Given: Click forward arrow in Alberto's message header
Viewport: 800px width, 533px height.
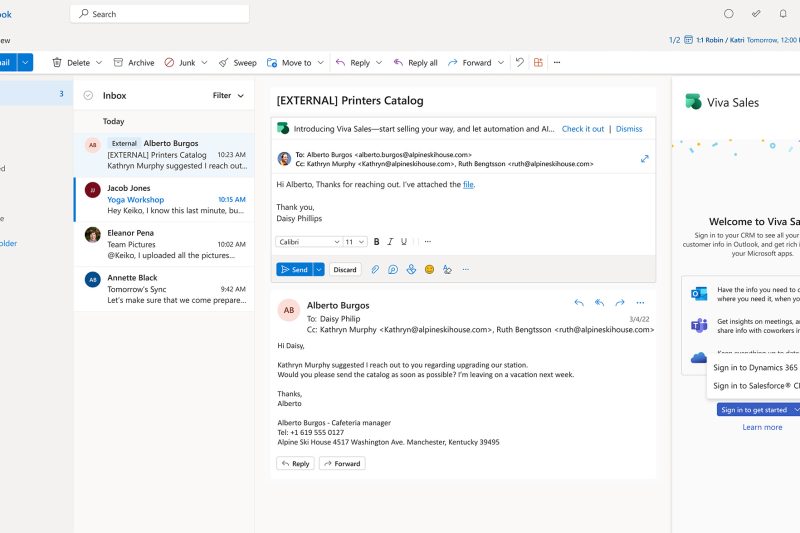Looking at the screenshot, I should click(620, 302).
